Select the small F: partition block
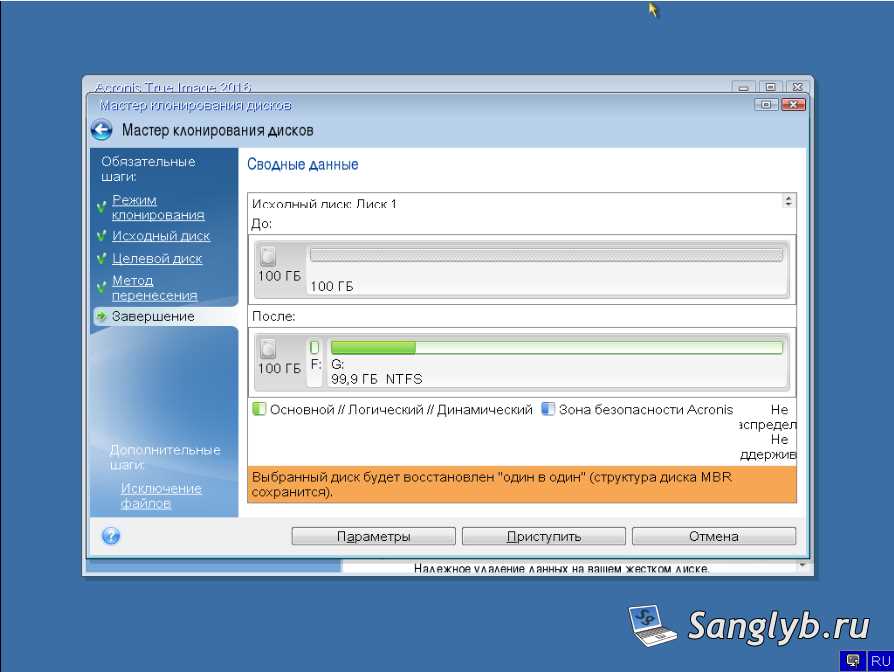The height and width of the screenshot is (672, 894). pyautogui.click(x=315, y=361)
